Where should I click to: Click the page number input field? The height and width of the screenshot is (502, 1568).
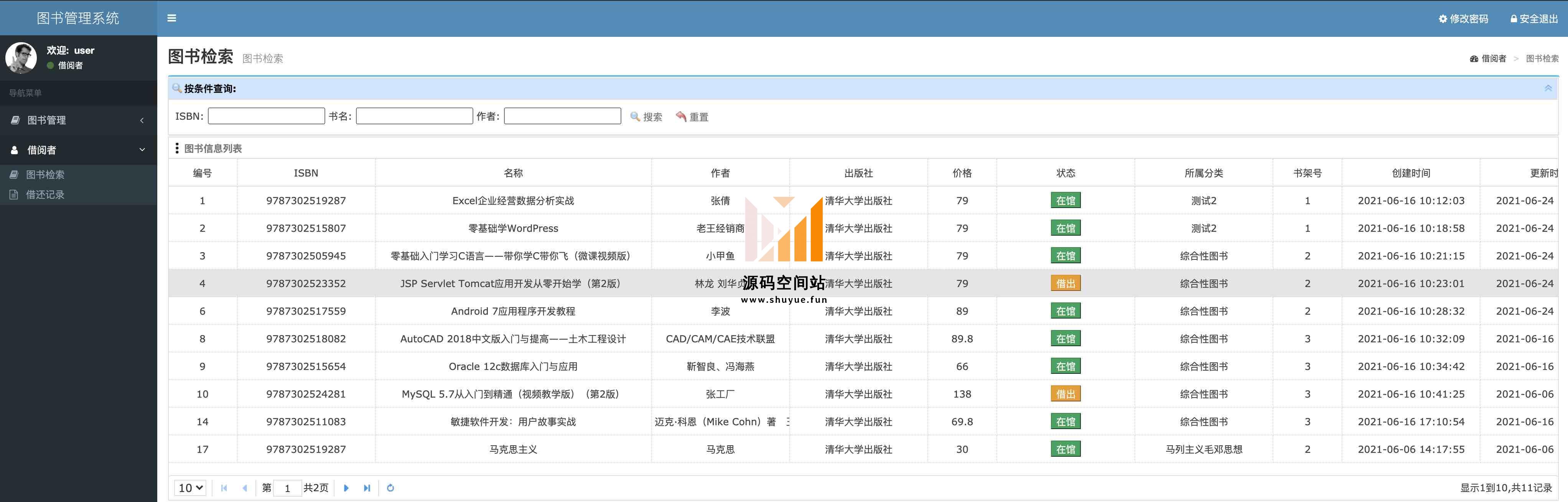287,488
